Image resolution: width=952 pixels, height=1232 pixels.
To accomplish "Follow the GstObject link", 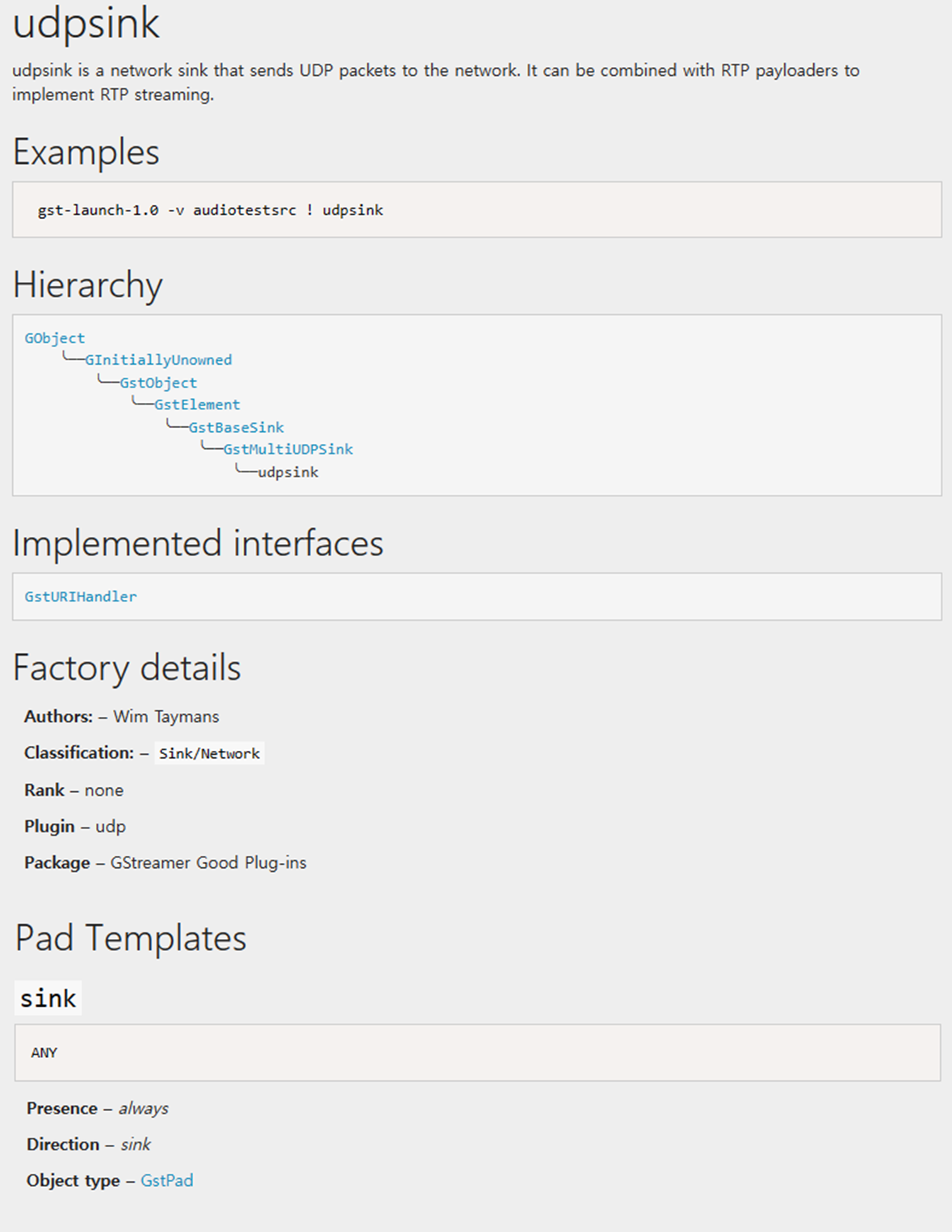I will coord(158,383).
